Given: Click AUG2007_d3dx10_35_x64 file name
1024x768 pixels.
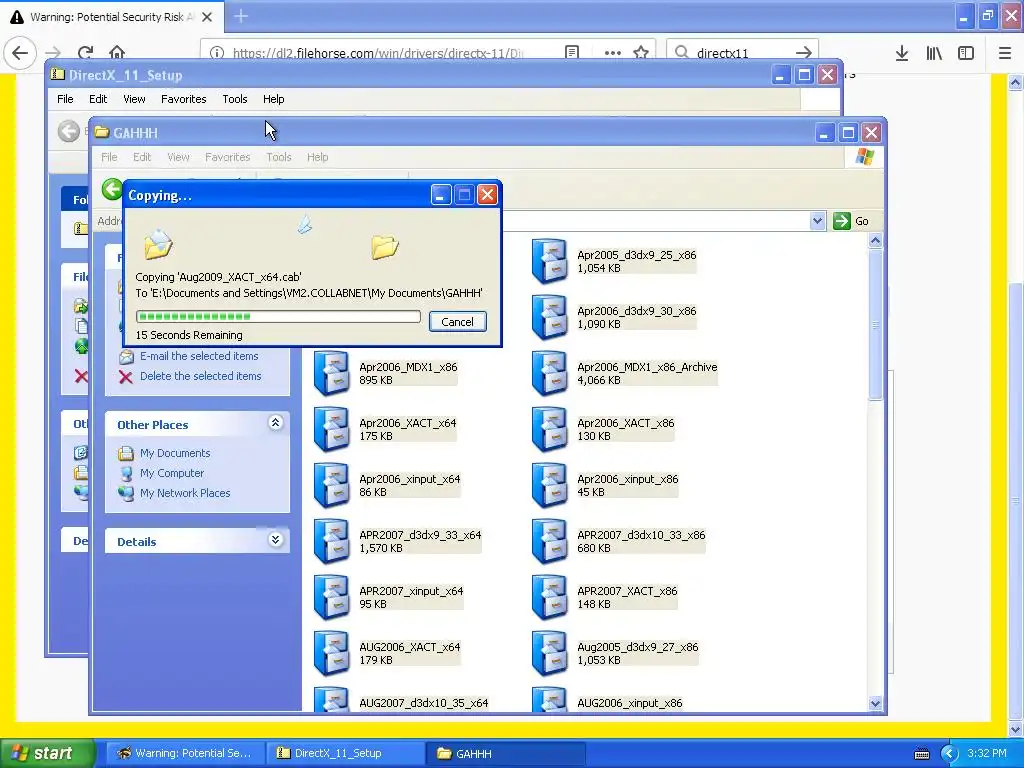Looking at the screenshot, I should click(423, 703).
